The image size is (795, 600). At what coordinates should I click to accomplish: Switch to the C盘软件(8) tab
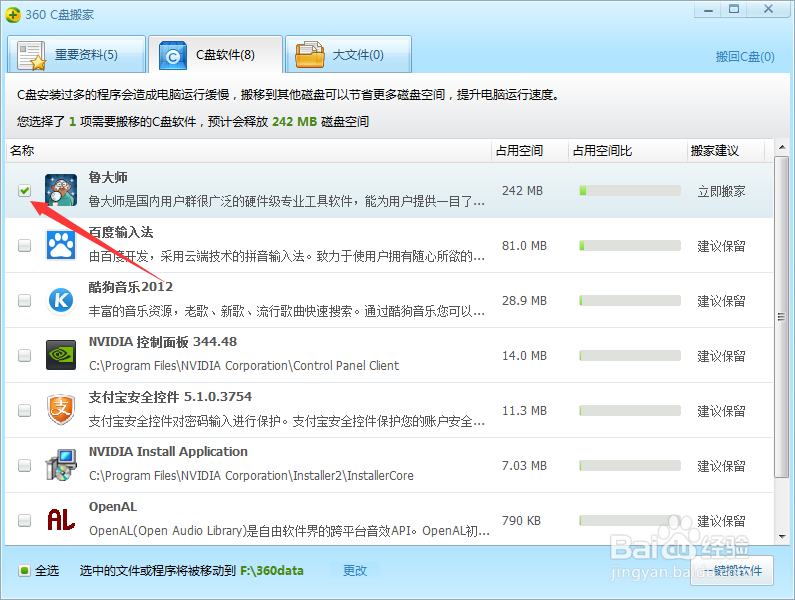click(215, 55)
